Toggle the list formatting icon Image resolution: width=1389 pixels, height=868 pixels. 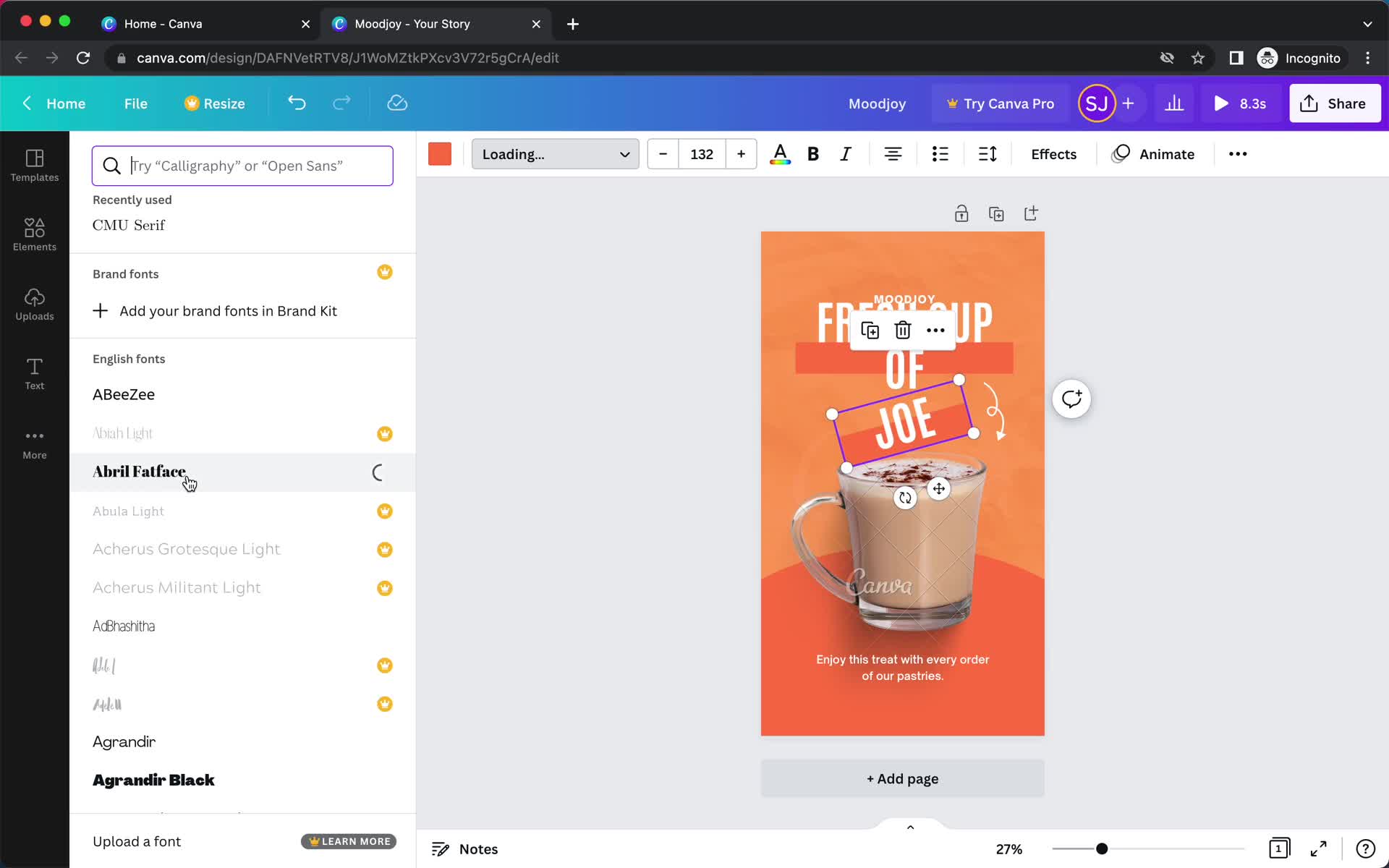[x=940, y=154]
